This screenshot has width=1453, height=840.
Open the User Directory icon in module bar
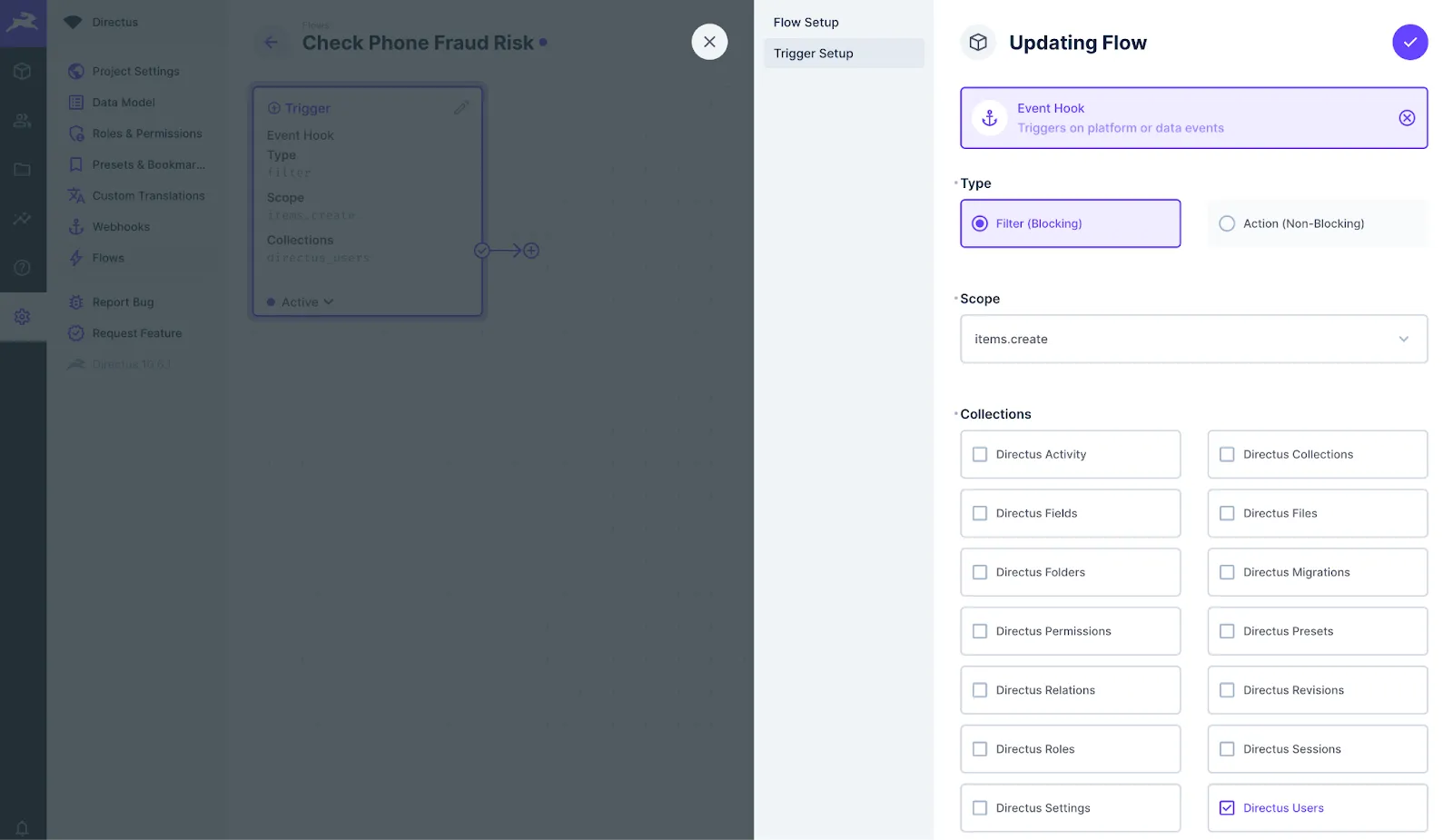pyautogui.click(x=23, y=120)
